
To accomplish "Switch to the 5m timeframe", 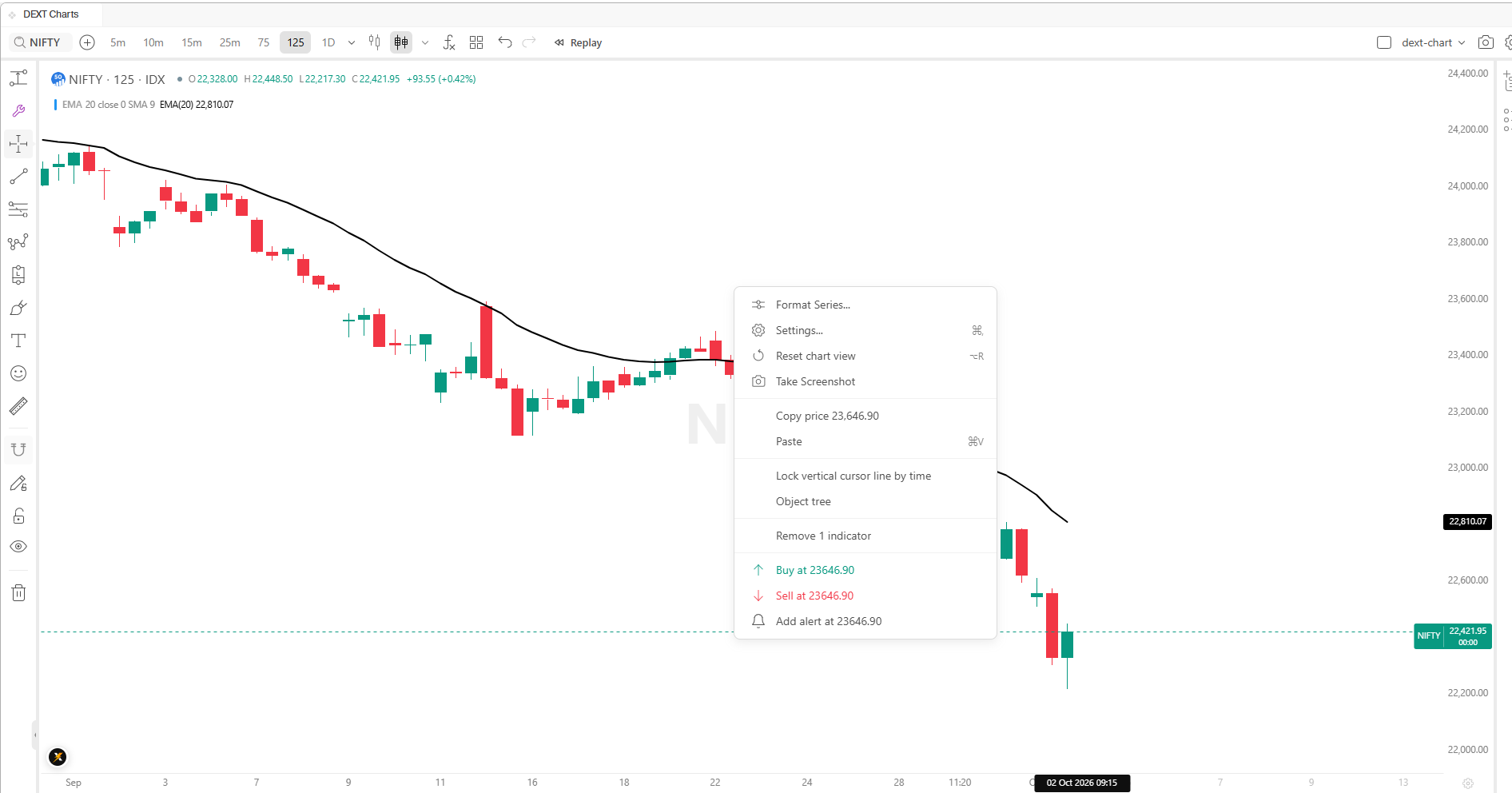I will coord(117,42).
